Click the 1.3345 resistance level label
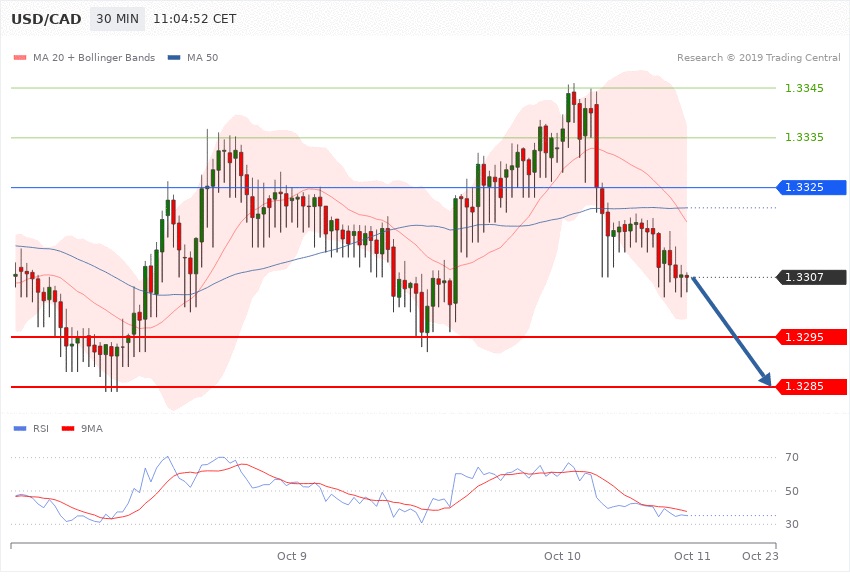 tap(804, 89)
